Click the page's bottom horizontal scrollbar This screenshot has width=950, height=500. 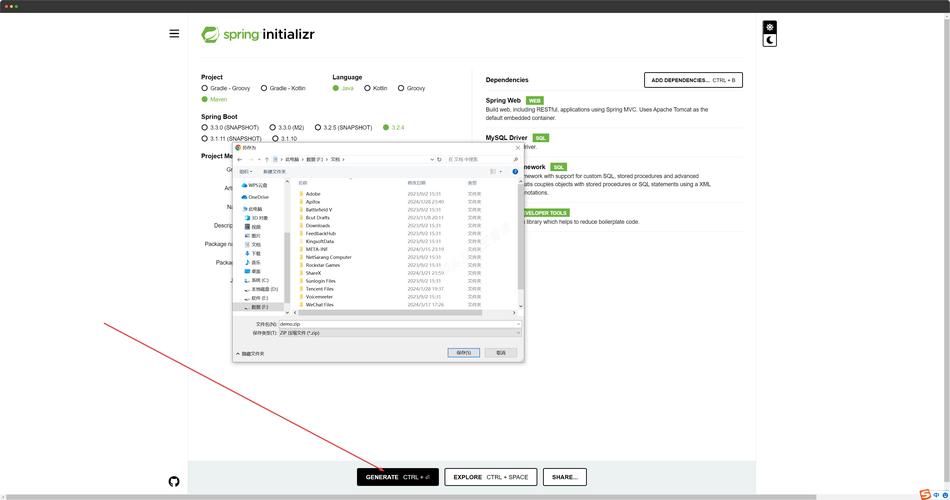409,497
